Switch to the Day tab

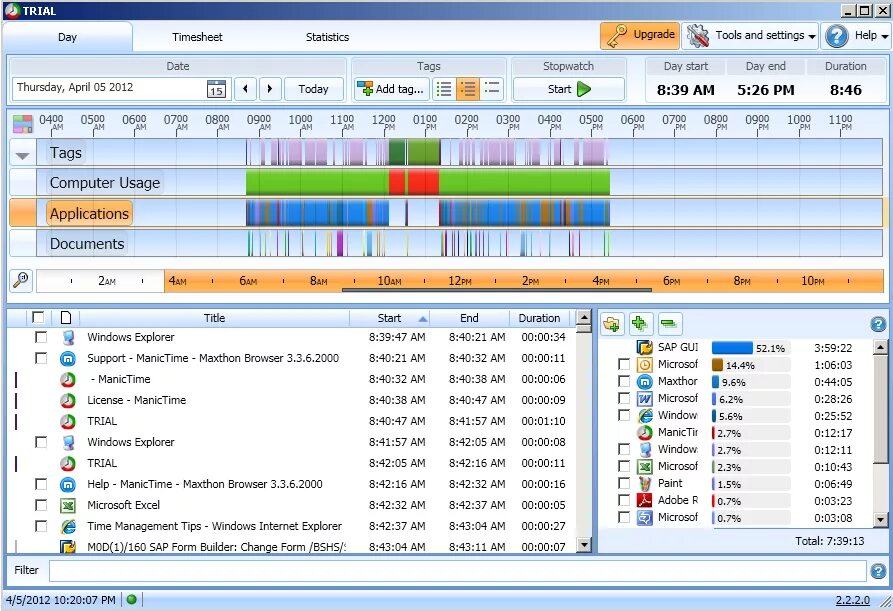click(x=67, y=37)
